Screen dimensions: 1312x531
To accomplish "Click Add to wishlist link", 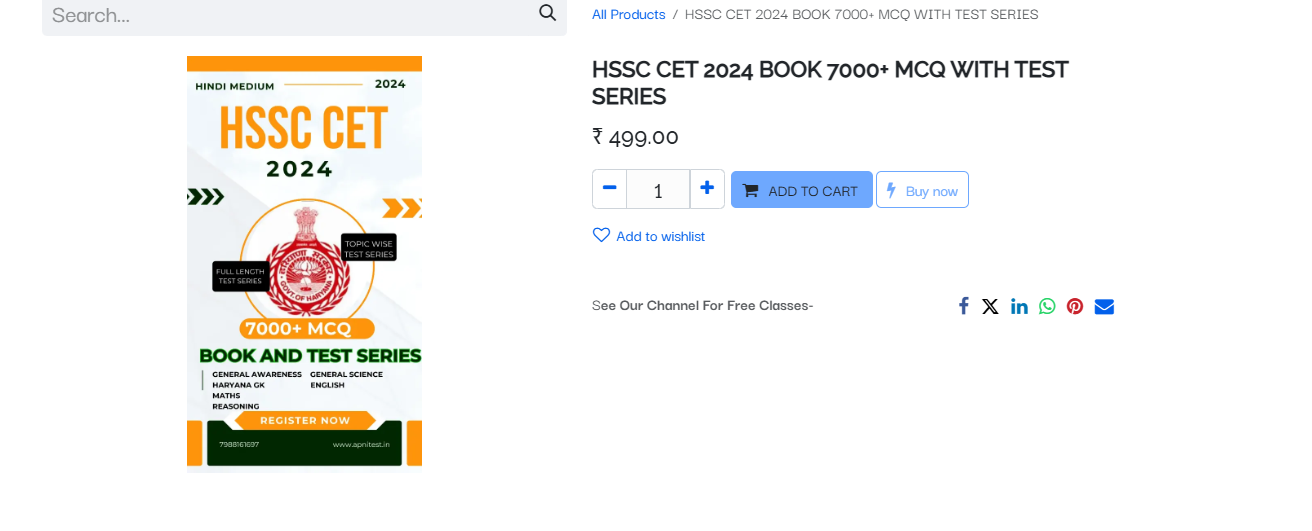I will 660,236.
